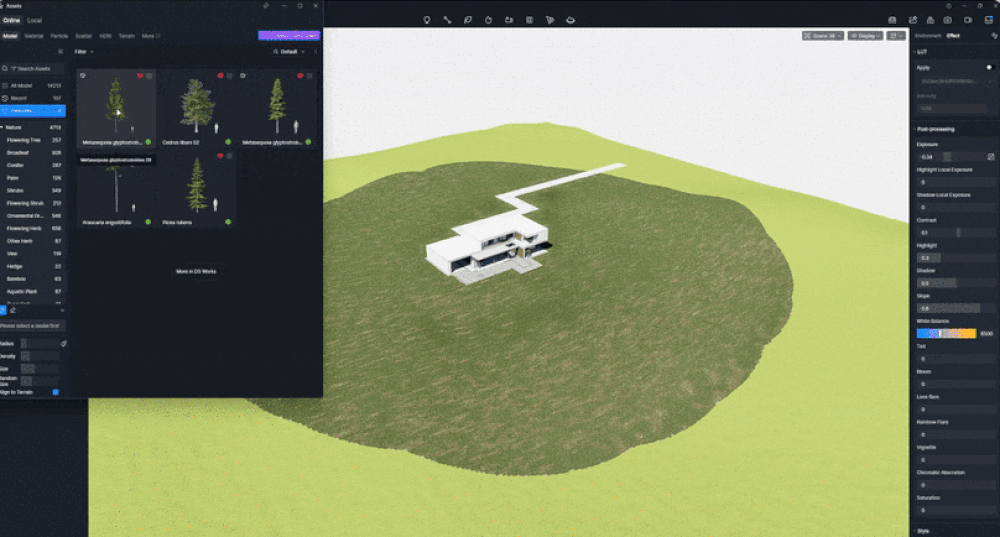
Task: Toggle the Align to Terrain checkbox
Action: 55,392
